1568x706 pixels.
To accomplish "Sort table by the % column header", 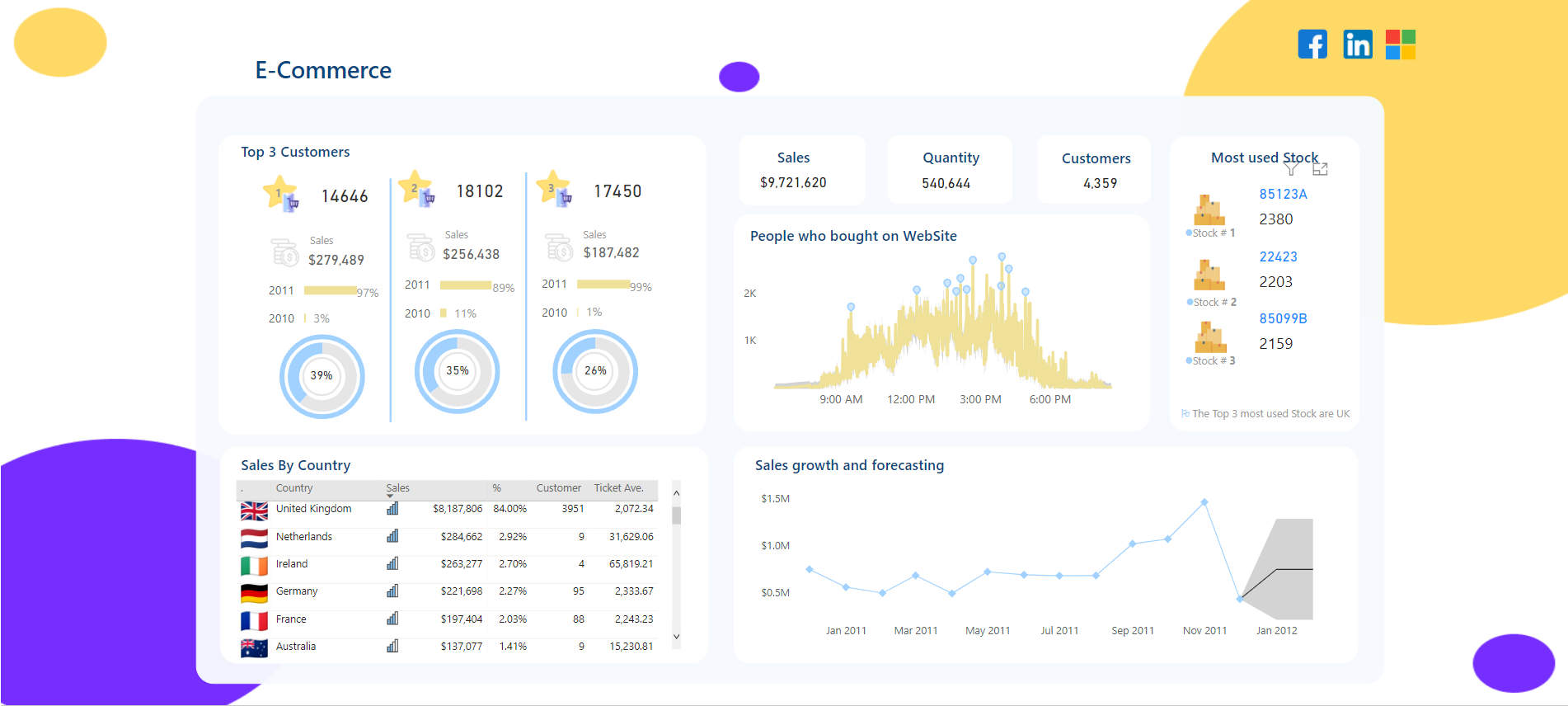I will pos(496,488).
